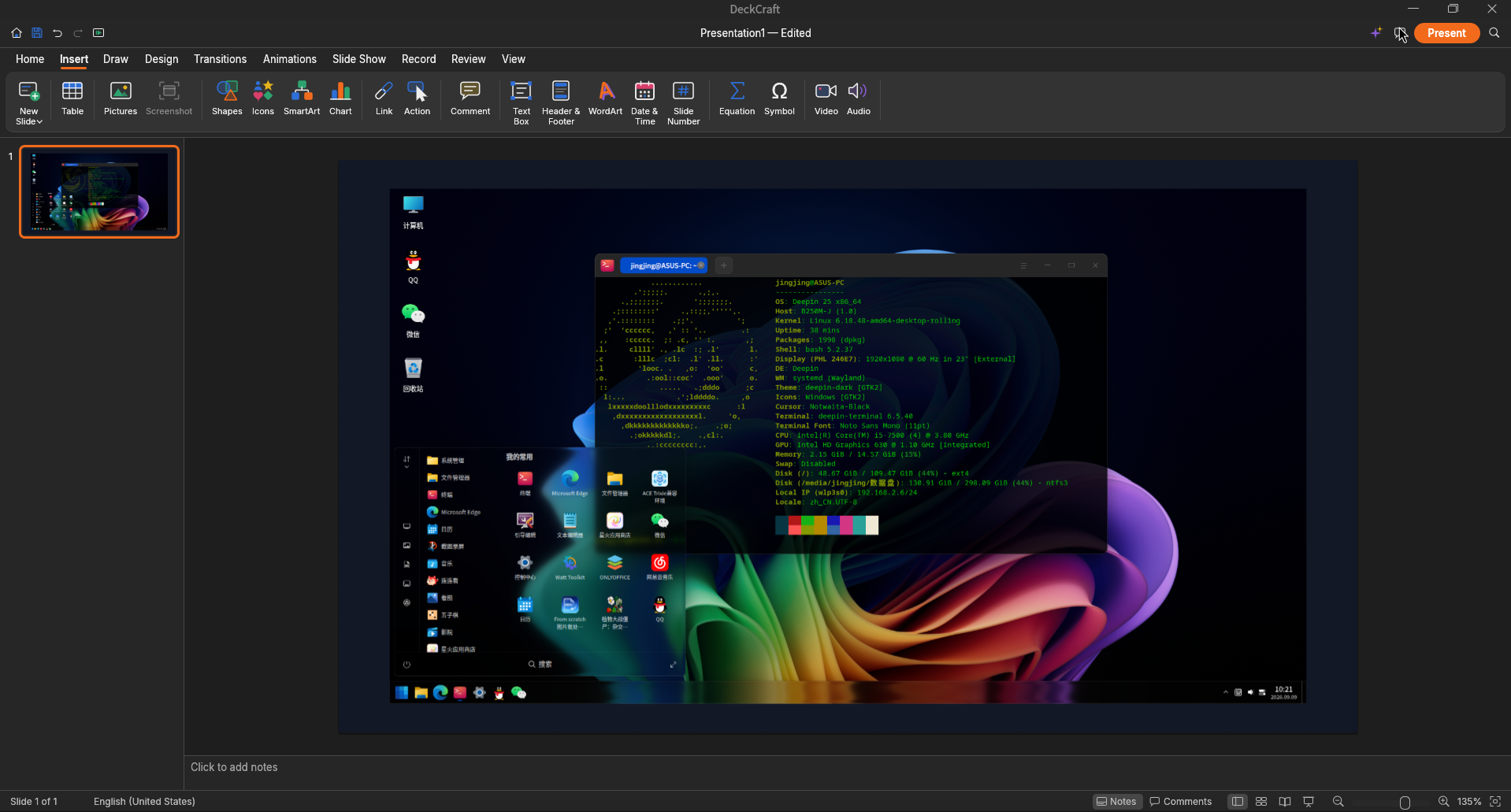
Task: Open the Design tab
Action: click(161, 59)
